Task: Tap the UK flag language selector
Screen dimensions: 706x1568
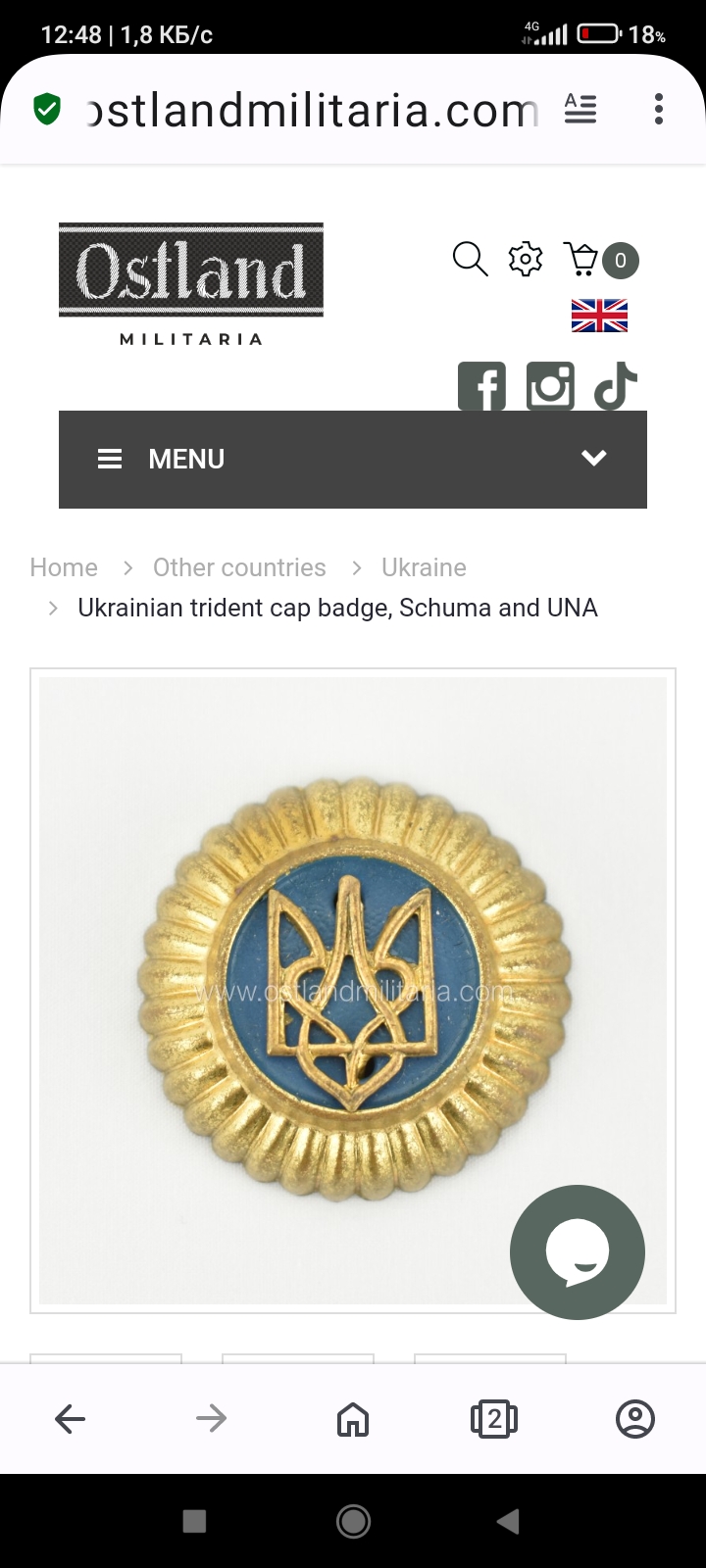Action: (599, 316)
